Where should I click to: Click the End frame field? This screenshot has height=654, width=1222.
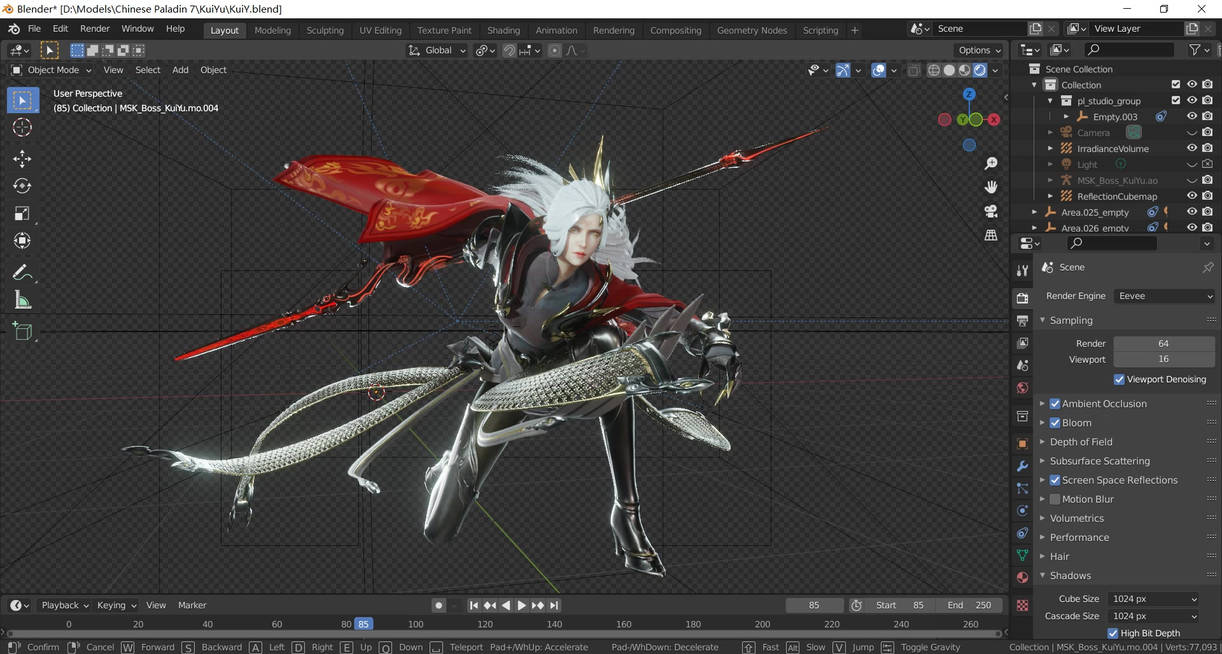point(970,605)
